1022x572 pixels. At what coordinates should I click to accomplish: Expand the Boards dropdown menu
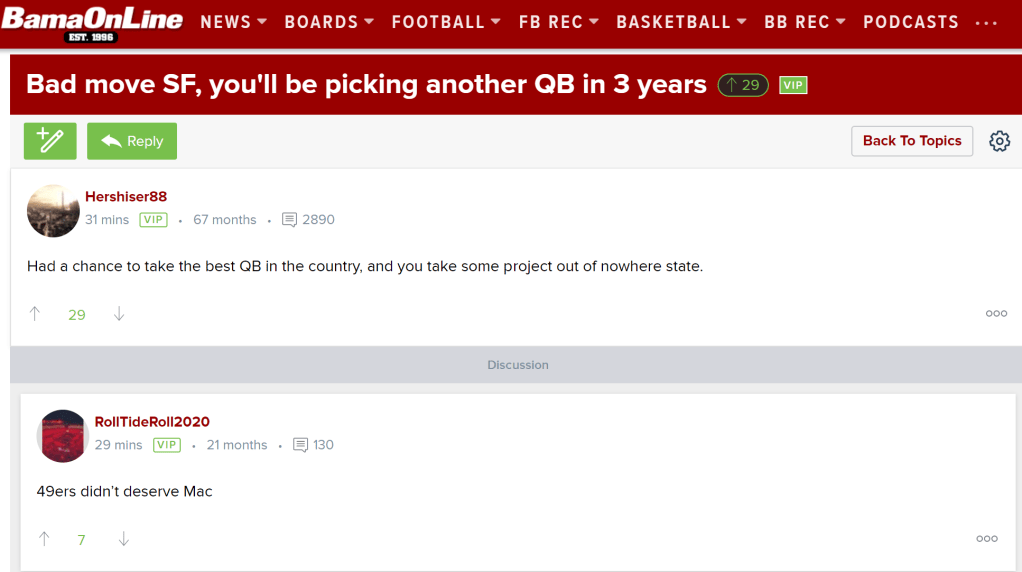click(x=329, y=22)
